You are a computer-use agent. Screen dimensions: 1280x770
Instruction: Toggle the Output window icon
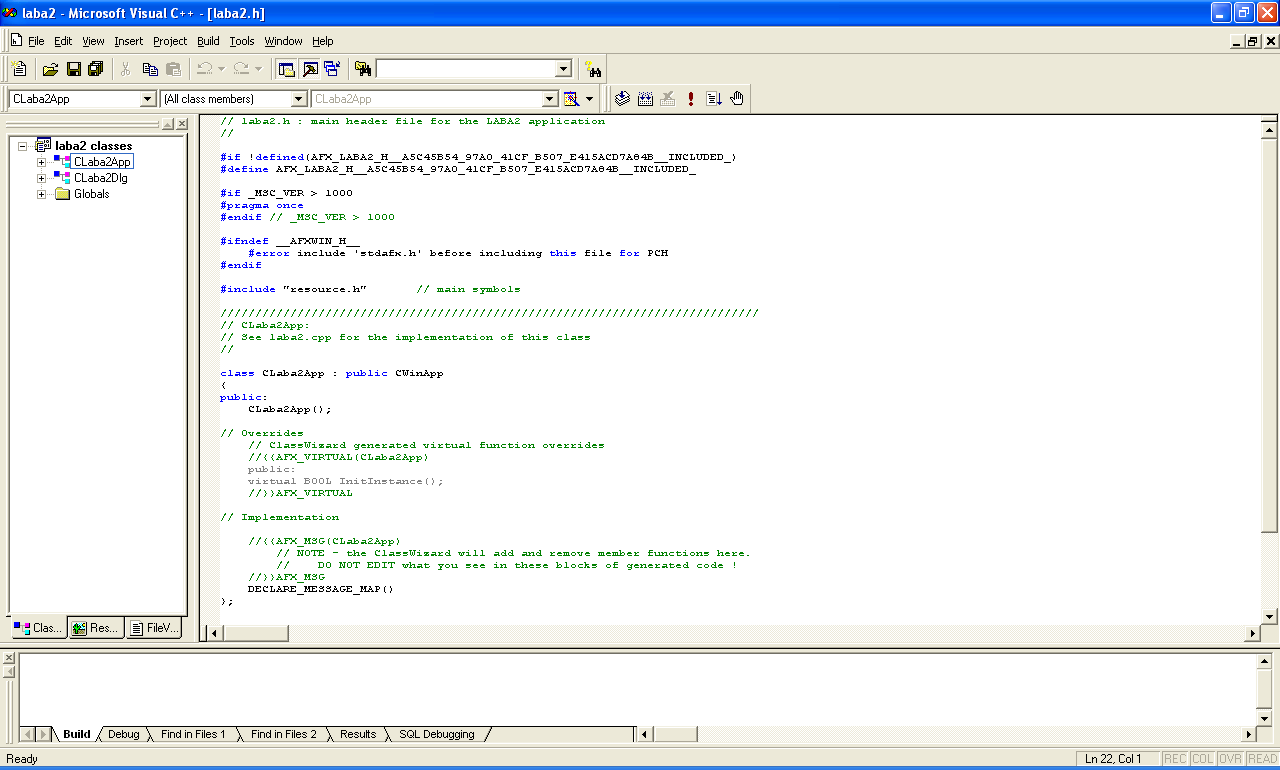(x=310, y=69)
